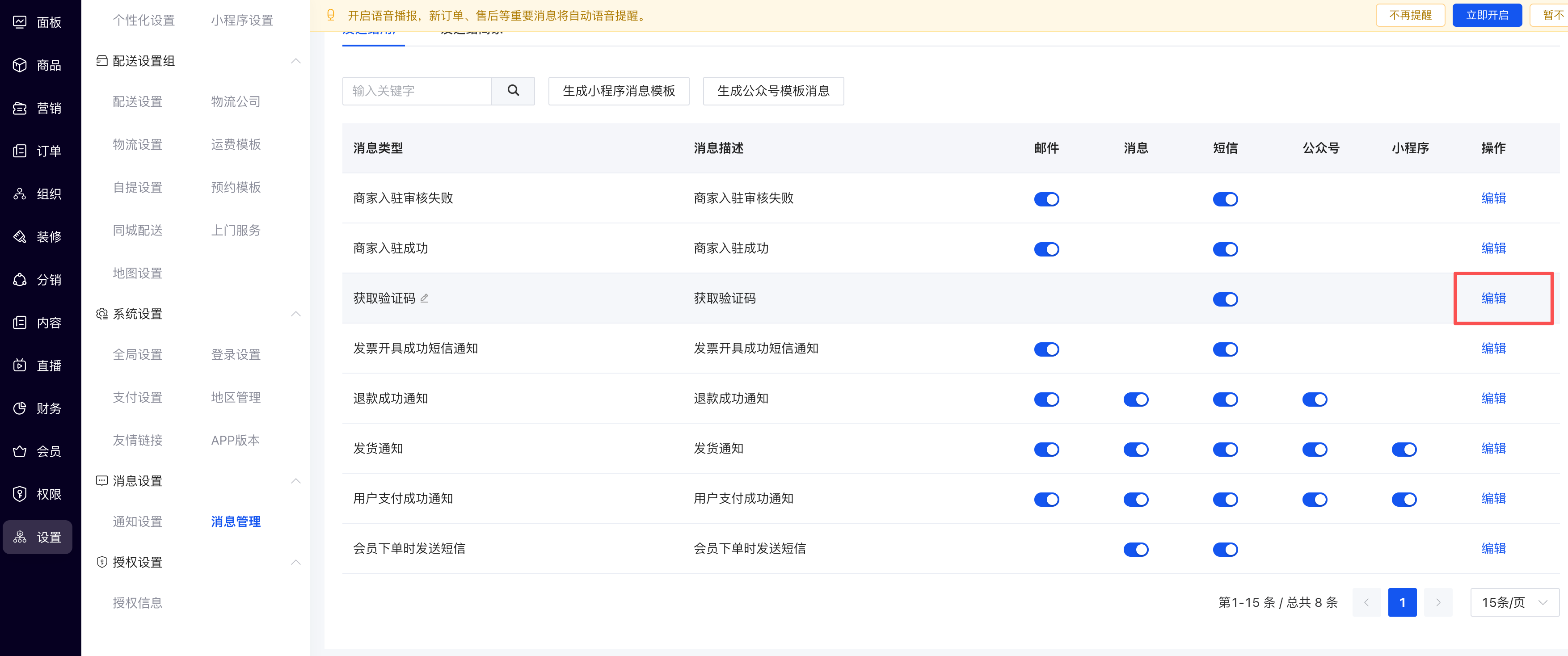The image size is (1568, 656).
Task: Toggle 消息 switch for 会员下单时发送短信
Action: click(x=1136, y=550)
